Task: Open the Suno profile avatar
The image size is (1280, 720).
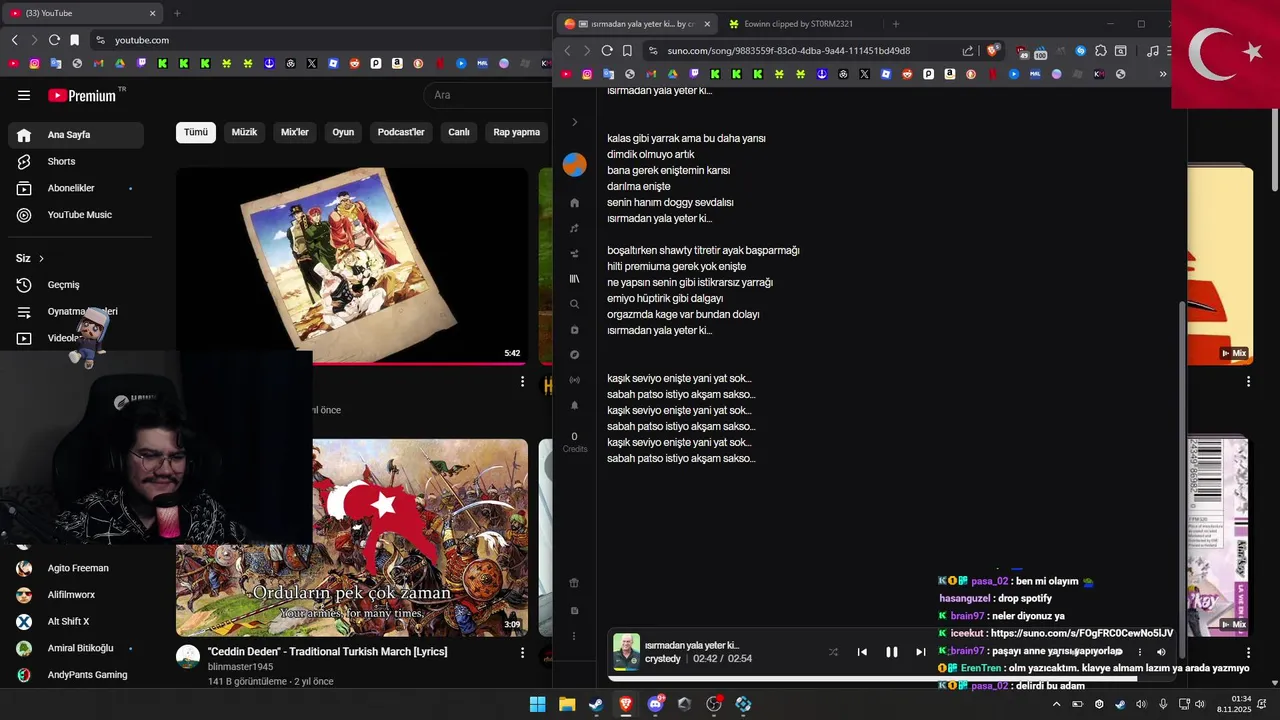Action: point(574,165)
